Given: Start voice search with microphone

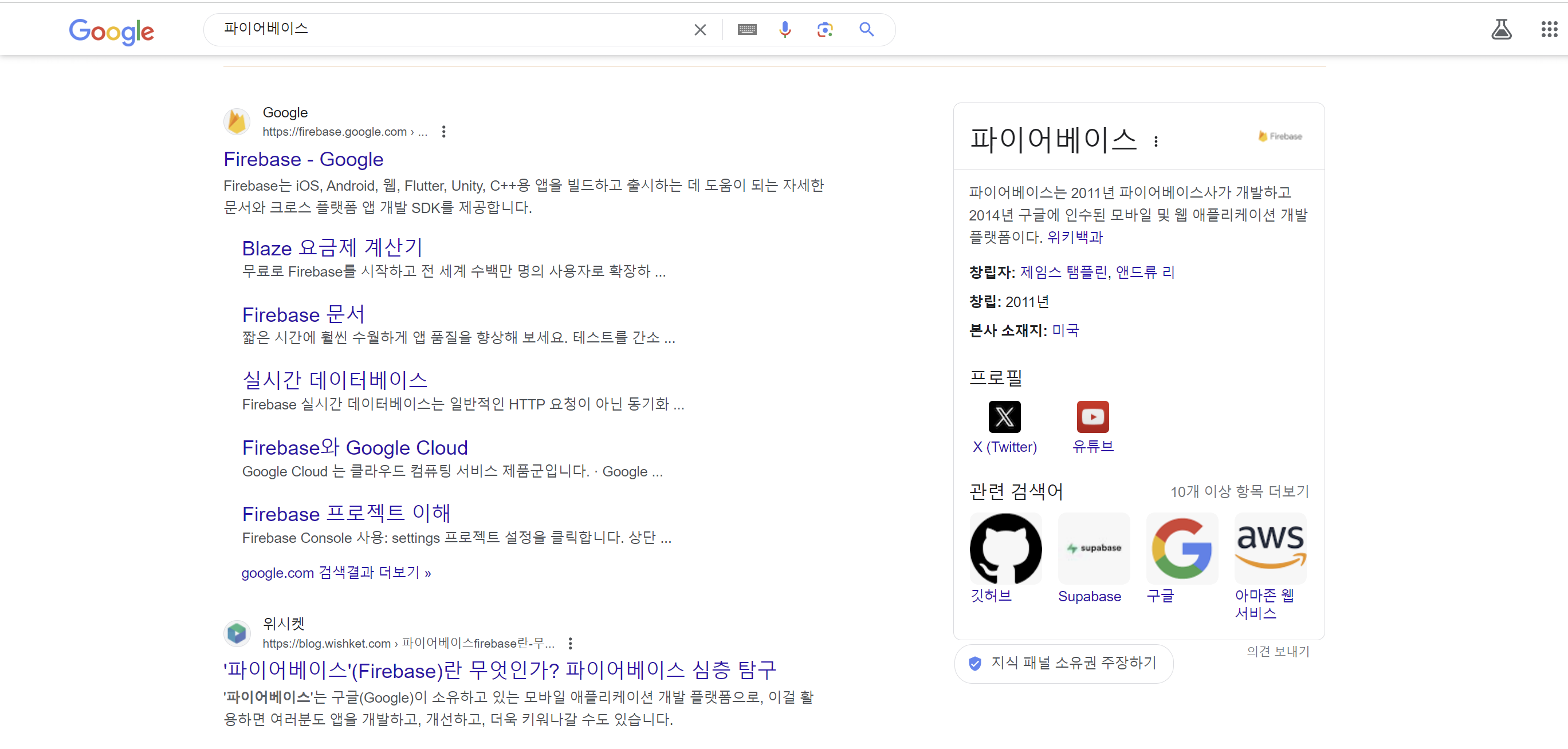Looking at the screenshot, I should click(x=785, y=30).
